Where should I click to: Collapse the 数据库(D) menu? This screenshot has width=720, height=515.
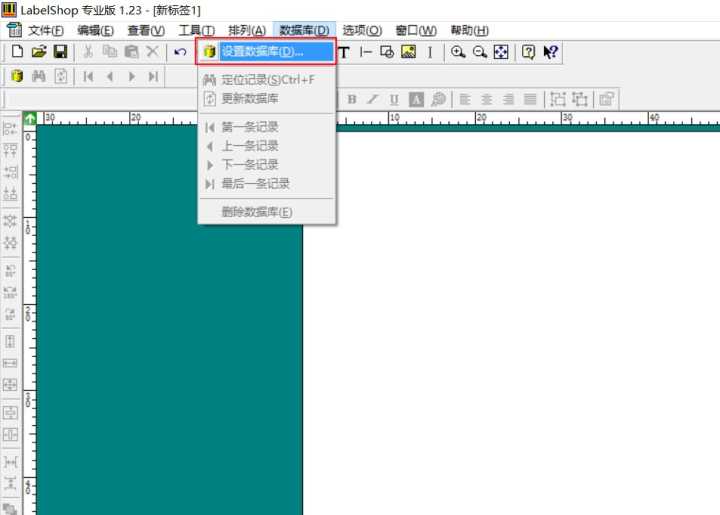[x=304, y=31]
